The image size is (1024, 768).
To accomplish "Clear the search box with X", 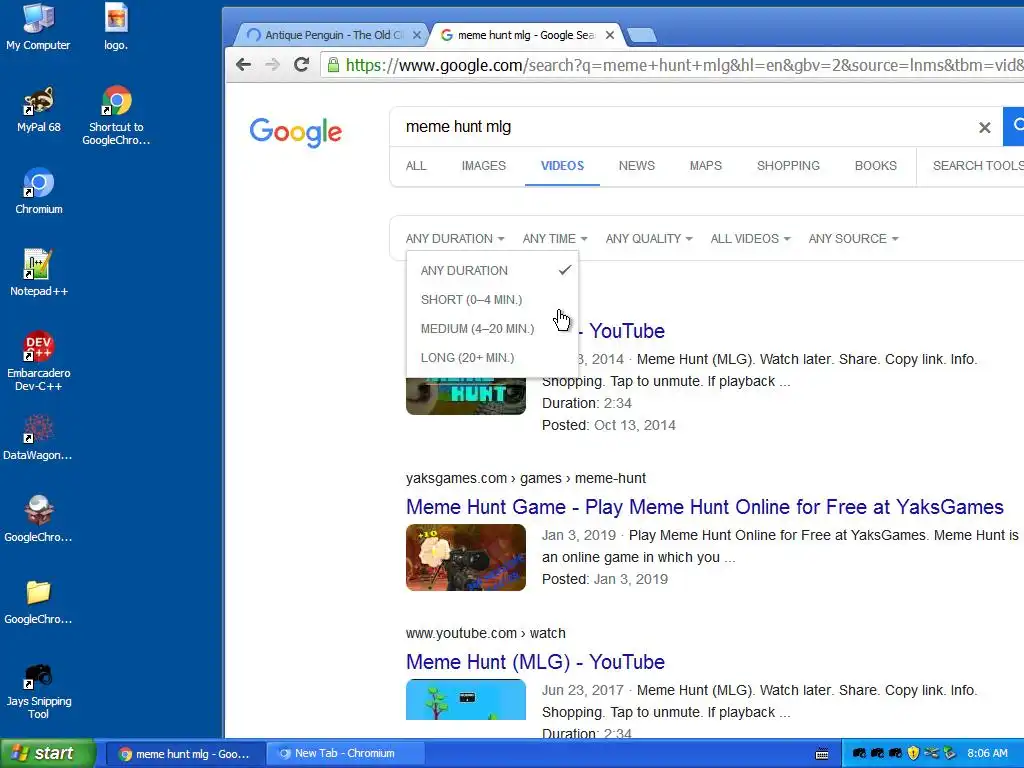I will pos(984,127).
